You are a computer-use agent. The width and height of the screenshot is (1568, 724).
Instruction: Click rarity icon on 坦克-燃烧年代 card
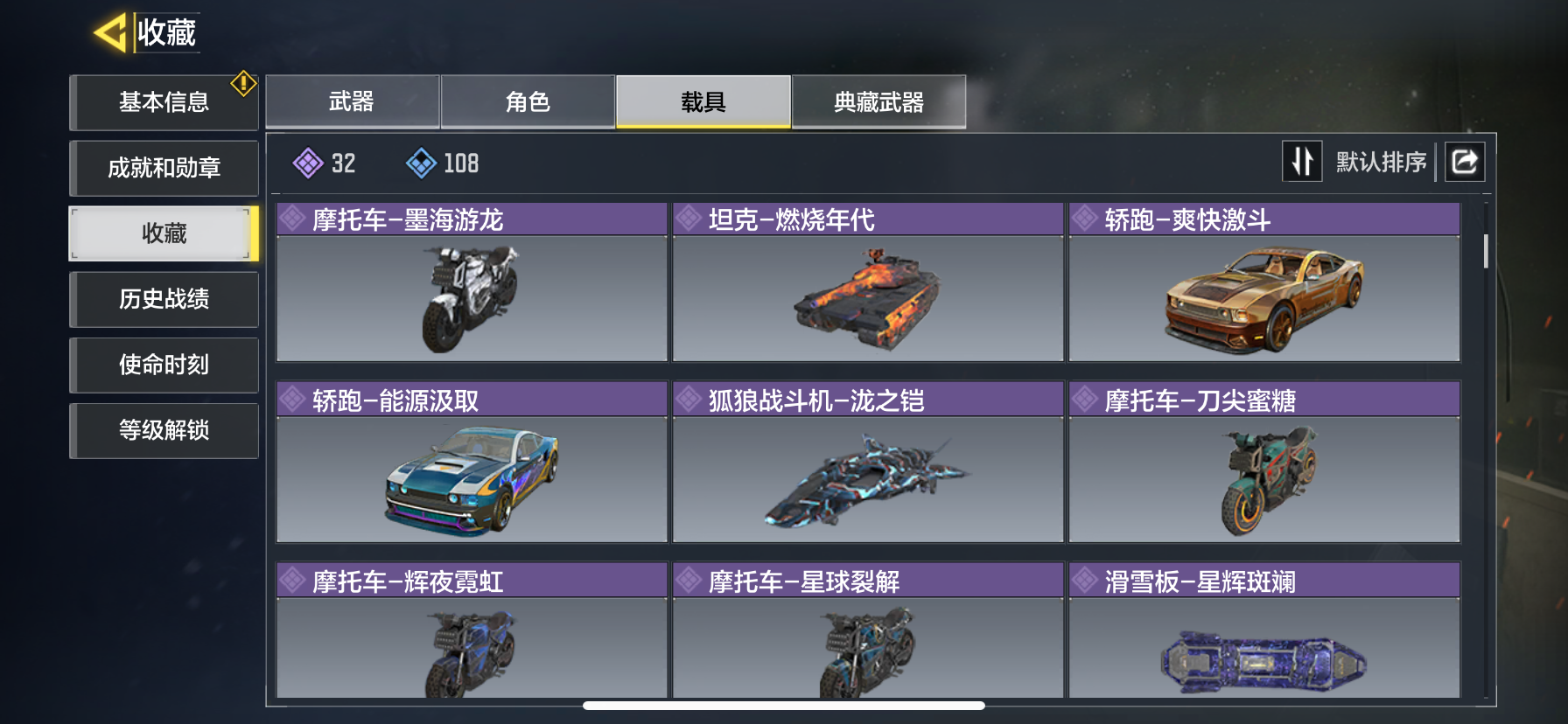689,218
